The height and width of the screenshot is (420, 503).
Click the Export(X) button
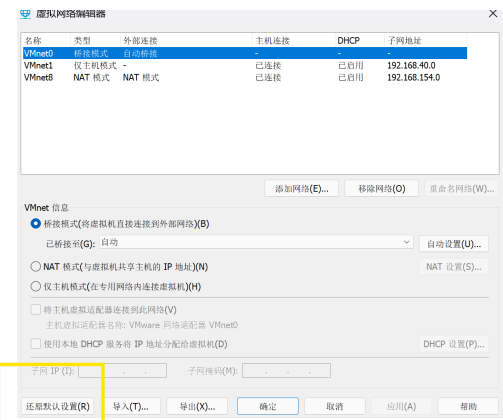[197, 406]
